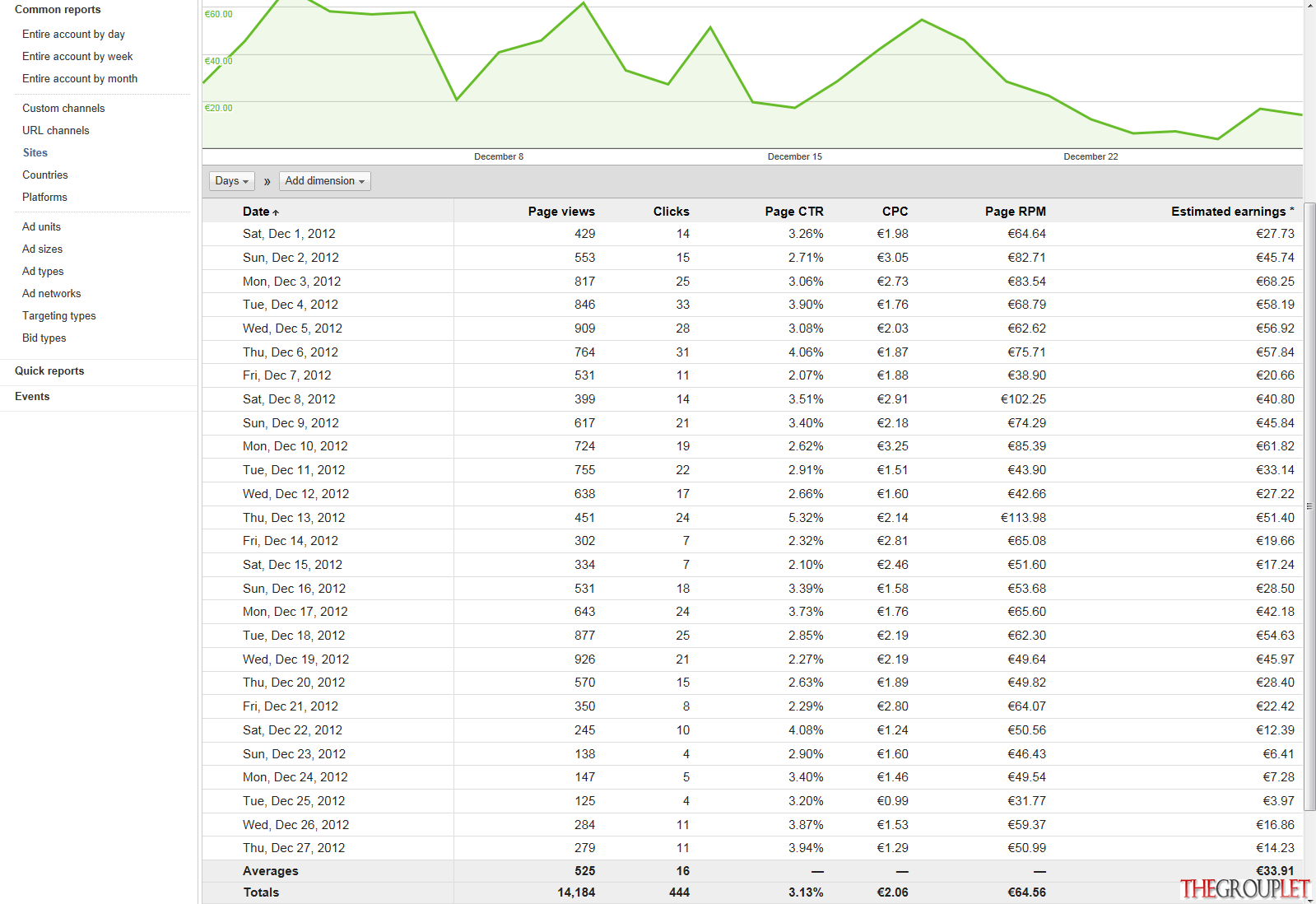Sort table by CPC column

[x=895, y=212]
